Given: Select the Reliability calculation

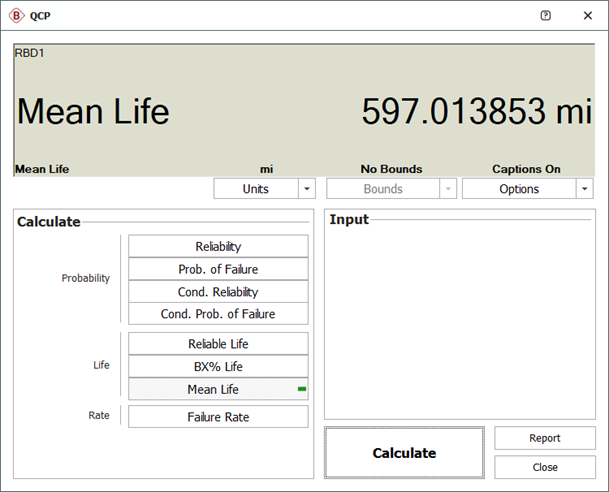Looking at the screenshot, I should (x=218, y=246).
